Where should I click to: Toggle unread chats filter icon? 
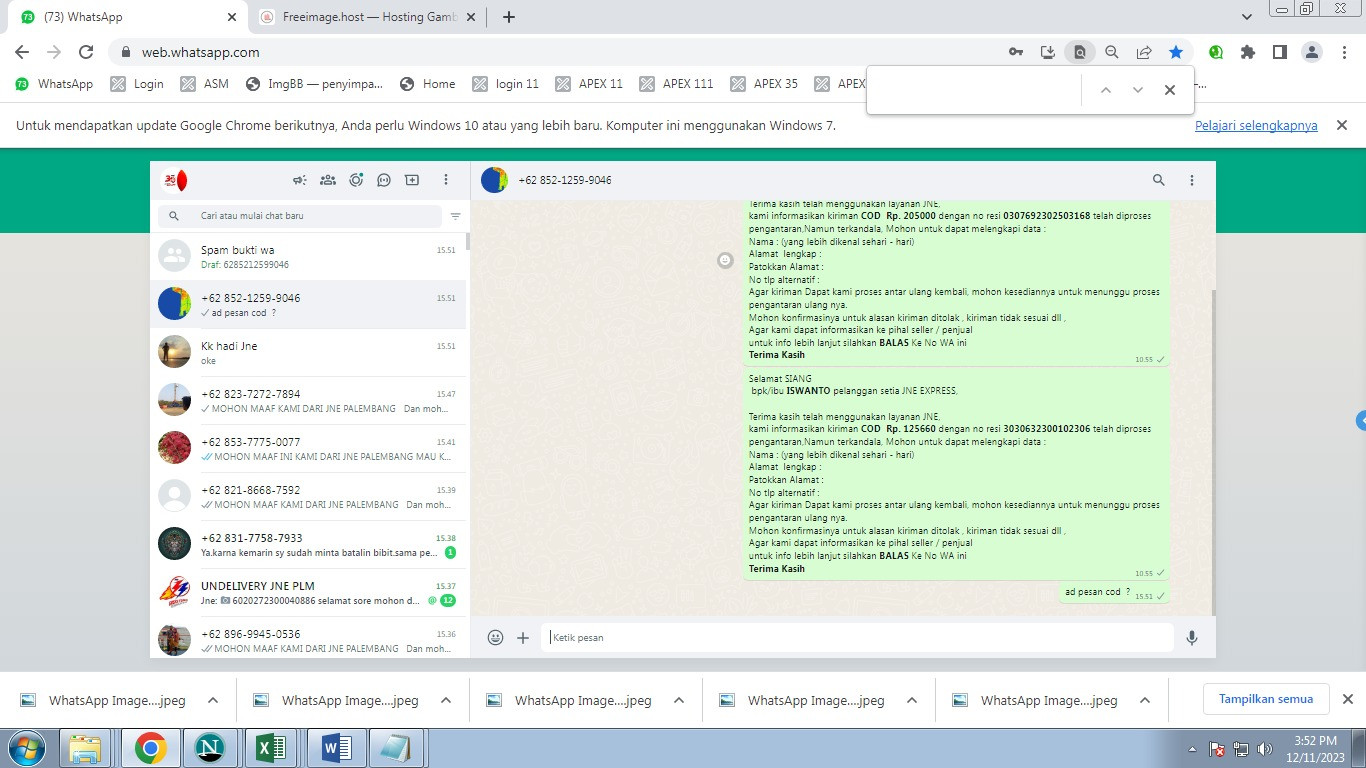456,216
